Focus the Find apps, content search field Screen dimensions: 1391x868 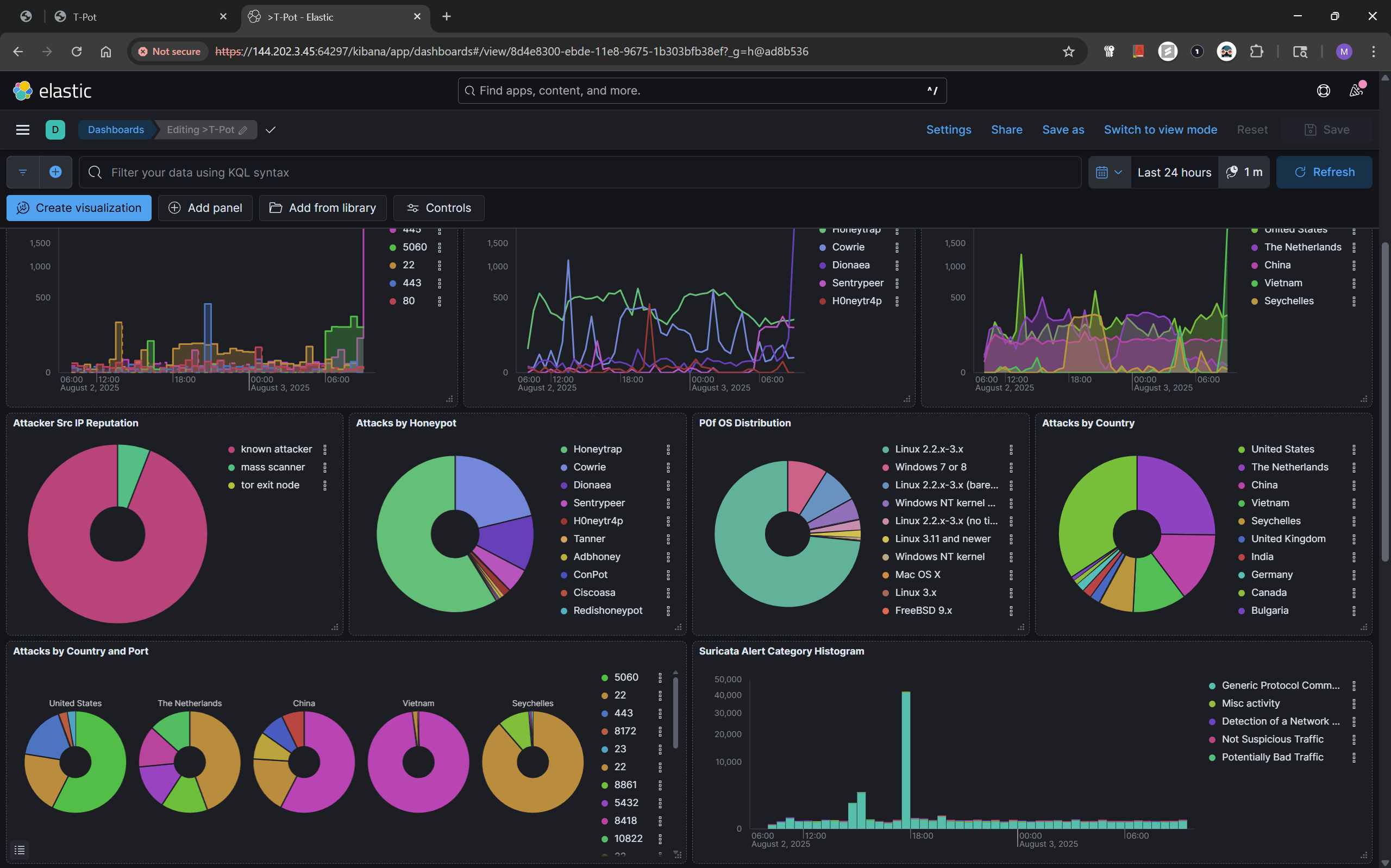point(701,91)
